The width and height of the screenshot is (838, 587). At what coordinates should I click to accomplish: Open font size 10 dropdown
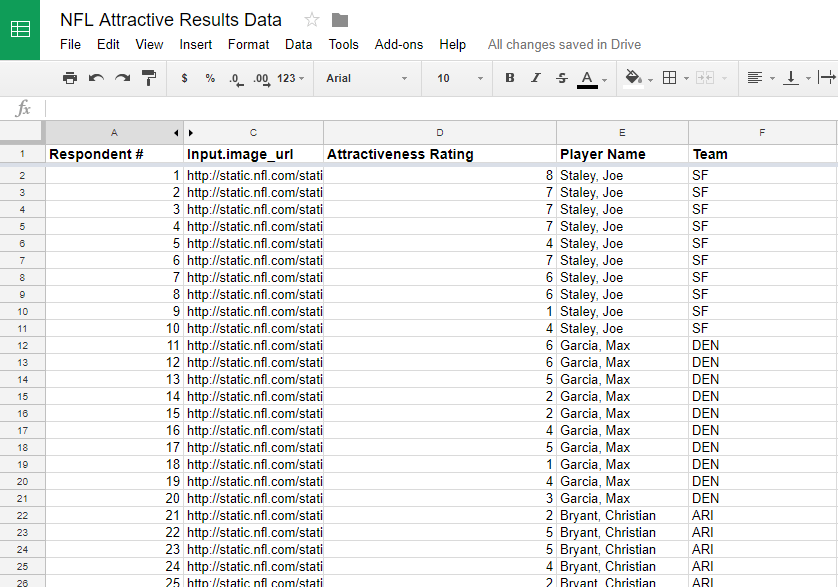tap(460, 78)
